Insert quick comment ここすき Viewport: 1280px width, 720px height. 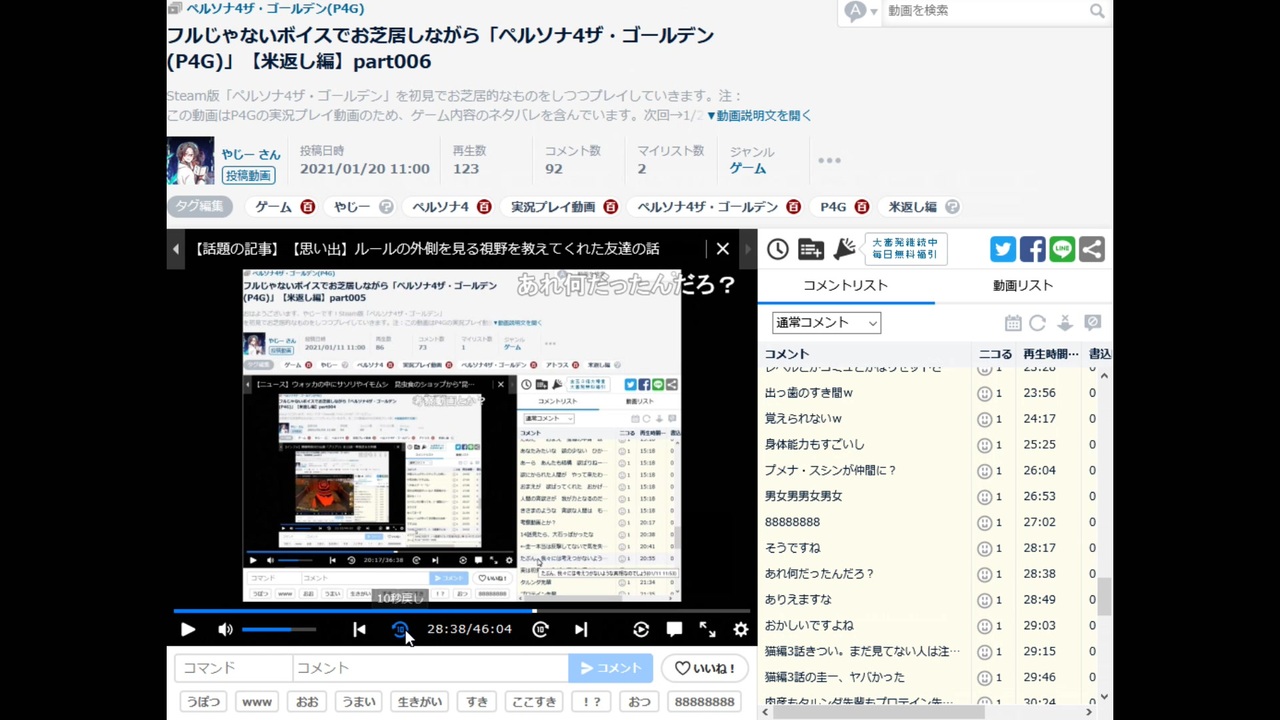click(534, 702)
